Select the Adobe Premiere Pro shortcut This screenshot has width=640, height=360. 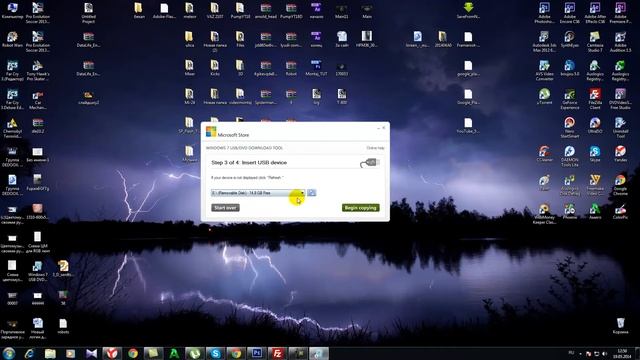tap(620, 12)
